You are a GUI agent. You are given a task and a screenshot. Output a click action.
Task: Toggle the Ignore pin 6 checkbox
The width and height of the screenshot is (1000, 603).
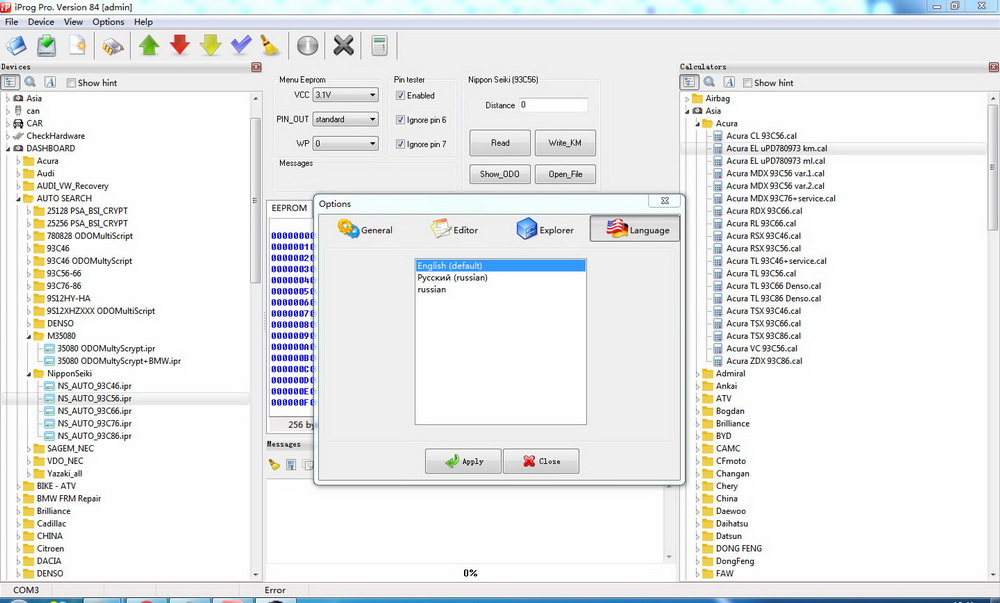pyautogui.click(x=401, y=120)
